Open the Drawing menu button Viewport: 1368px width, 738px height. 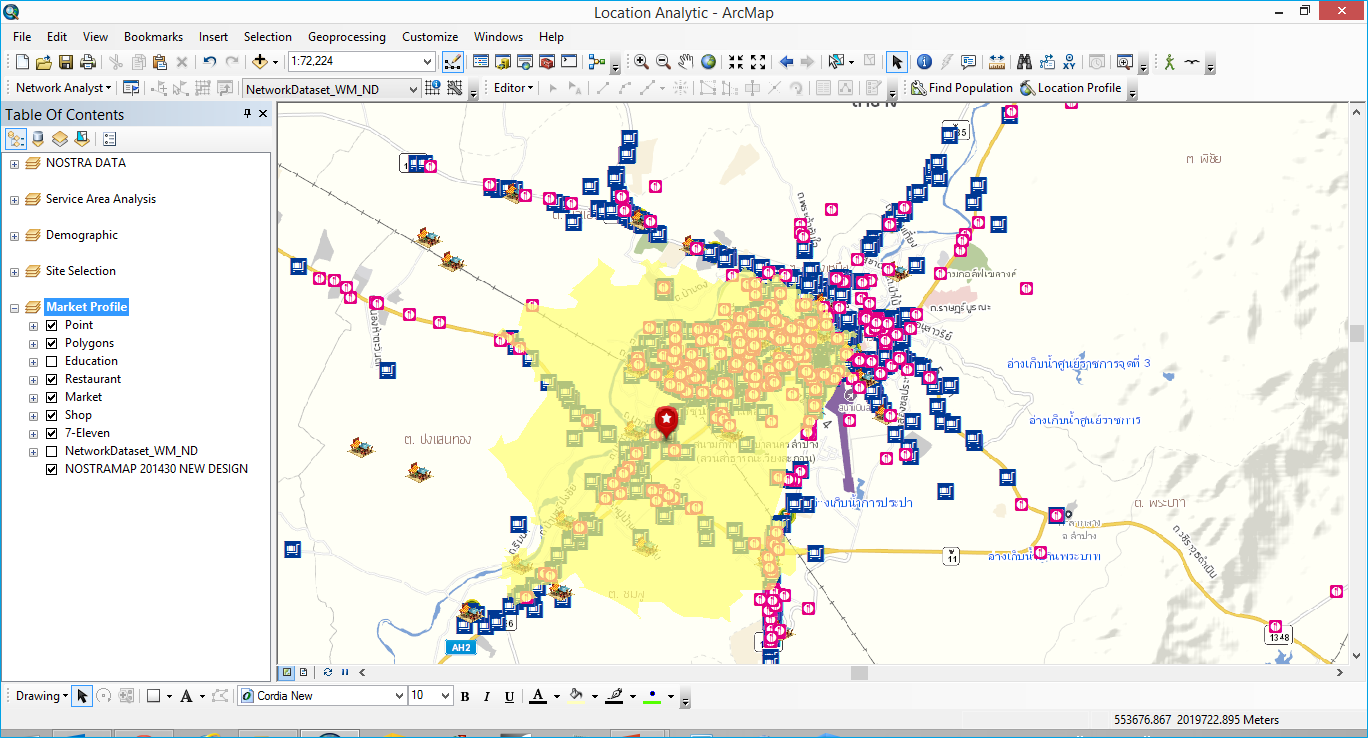tap(42, 696)
